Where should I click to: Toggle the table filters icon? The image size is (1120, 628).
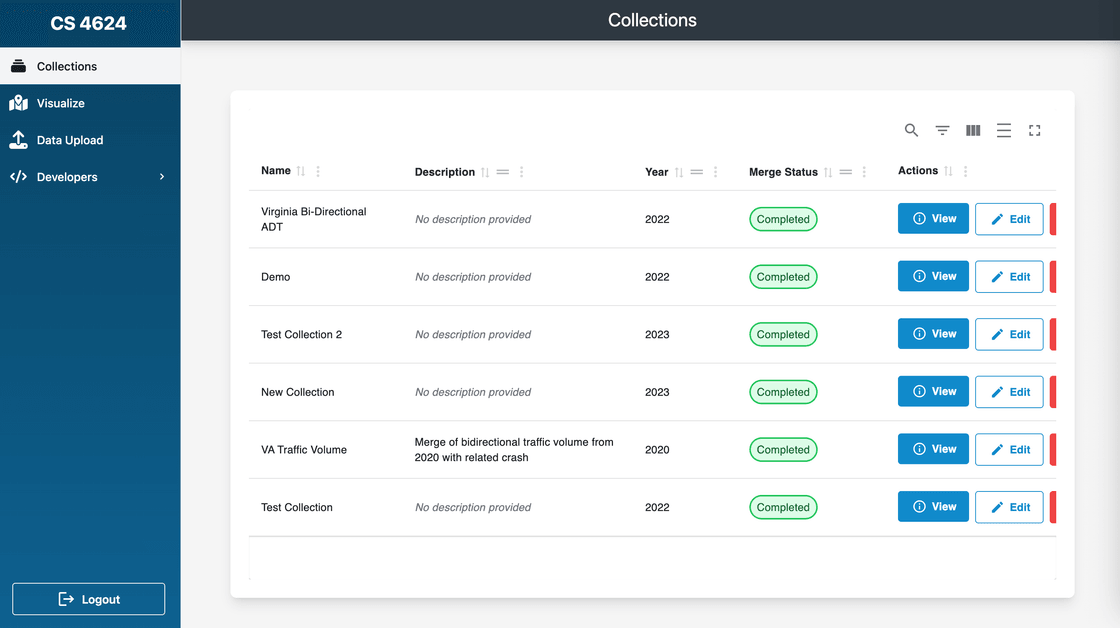tap(942, 130)
